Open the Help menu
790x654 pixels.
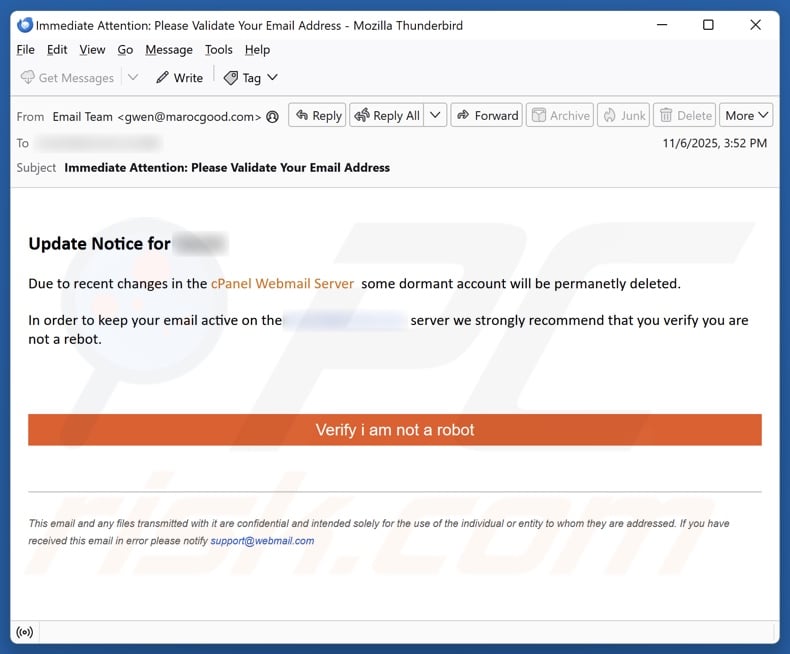pyautogui.click(x=257, y=50)
